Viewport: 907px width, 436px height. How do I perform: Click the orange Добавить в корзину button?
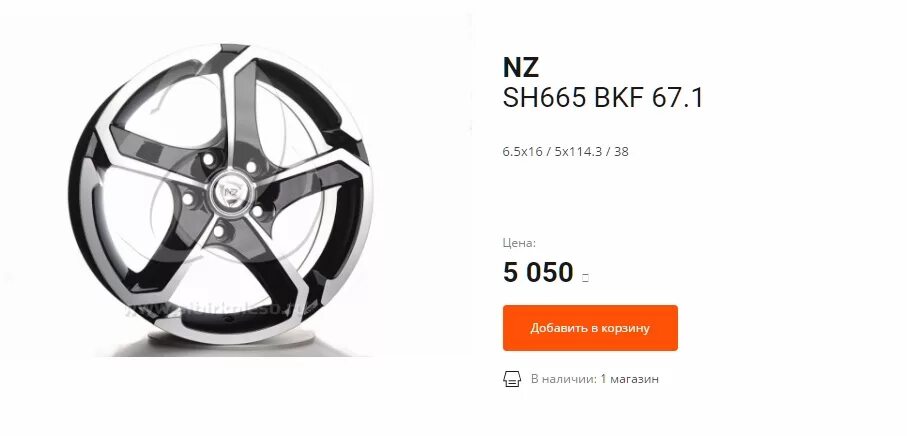coord(590,328)
